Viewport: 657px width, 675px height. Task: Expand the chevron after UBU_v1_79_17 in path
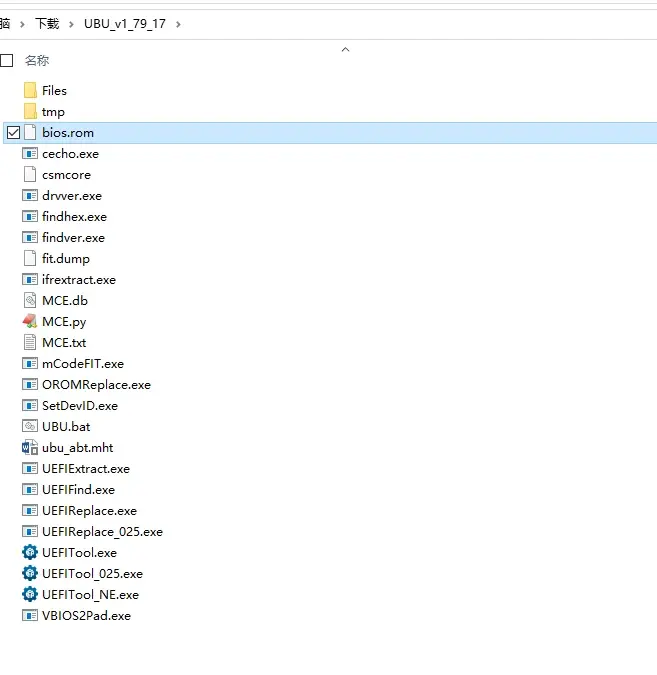[178, 24]
